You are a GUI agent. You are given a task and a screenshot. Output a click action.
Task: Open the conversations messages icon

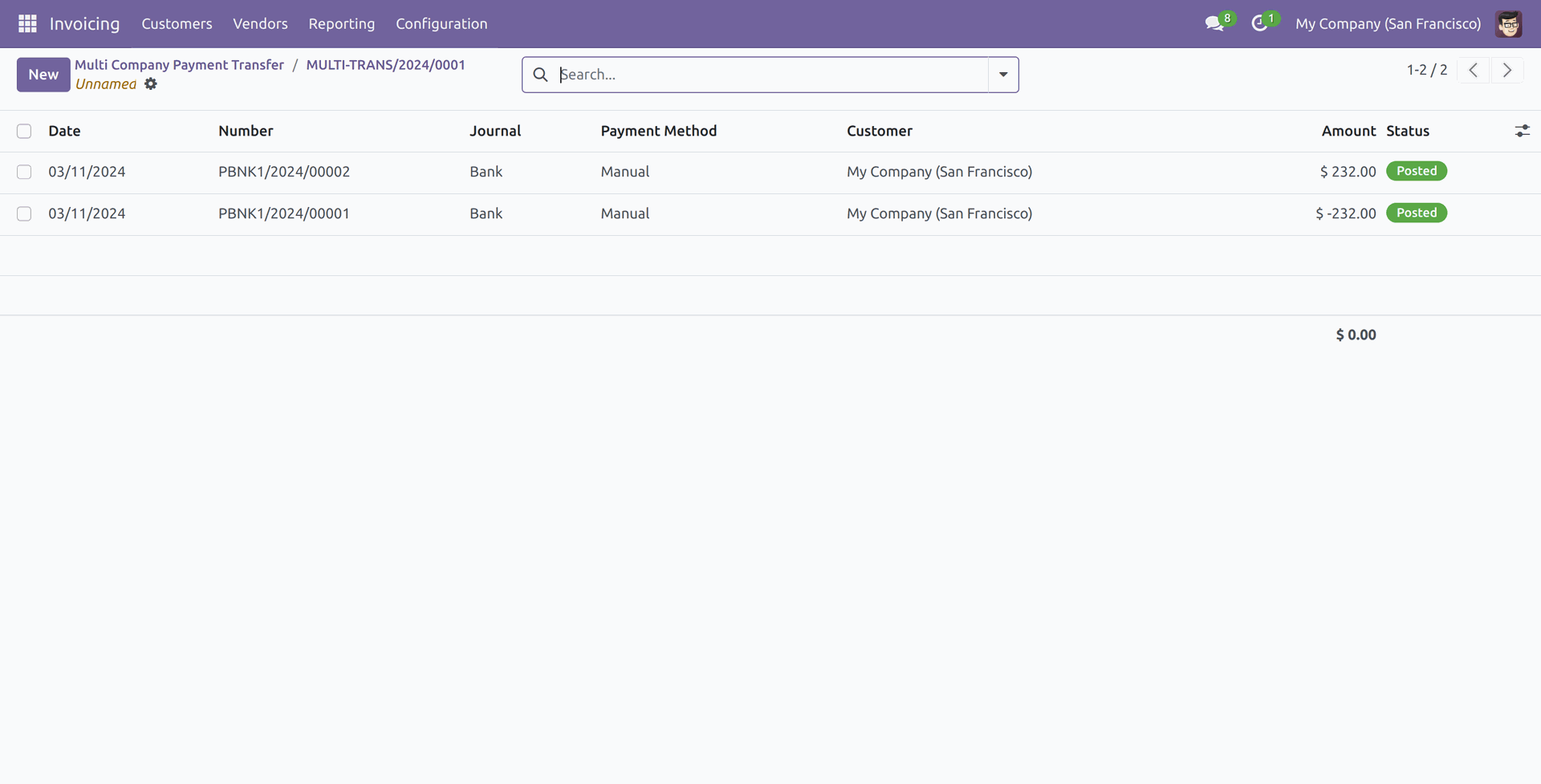tap(1214, 24)
